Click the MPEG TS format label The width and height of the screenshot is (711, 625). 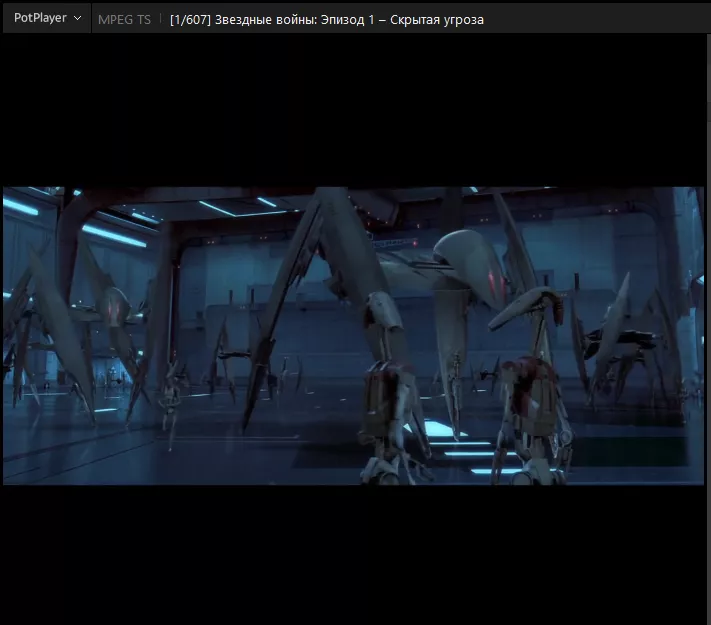coord(124,20)
